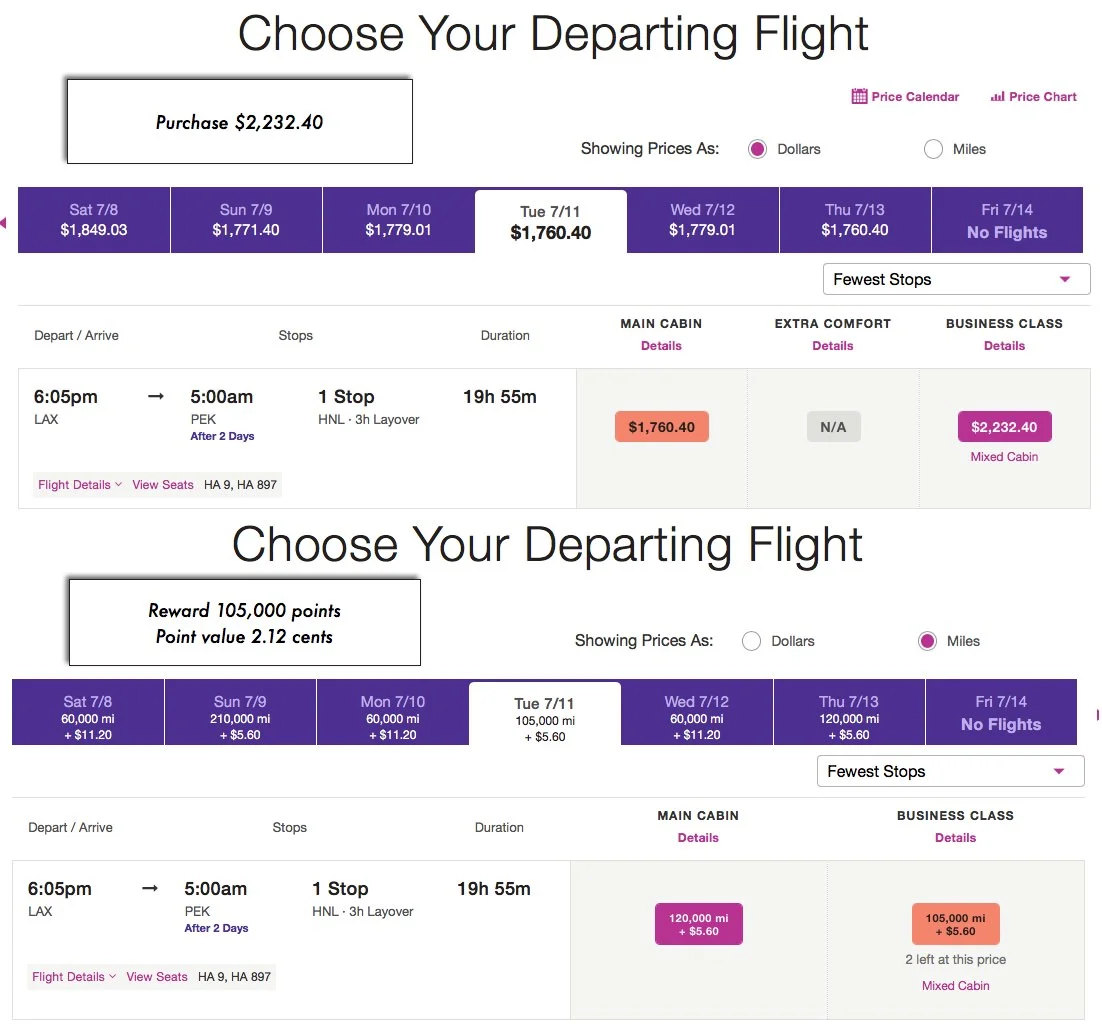1102x1024 pixels.
Task: Select the Miles radio button in top section
Action: pos(933,149)
